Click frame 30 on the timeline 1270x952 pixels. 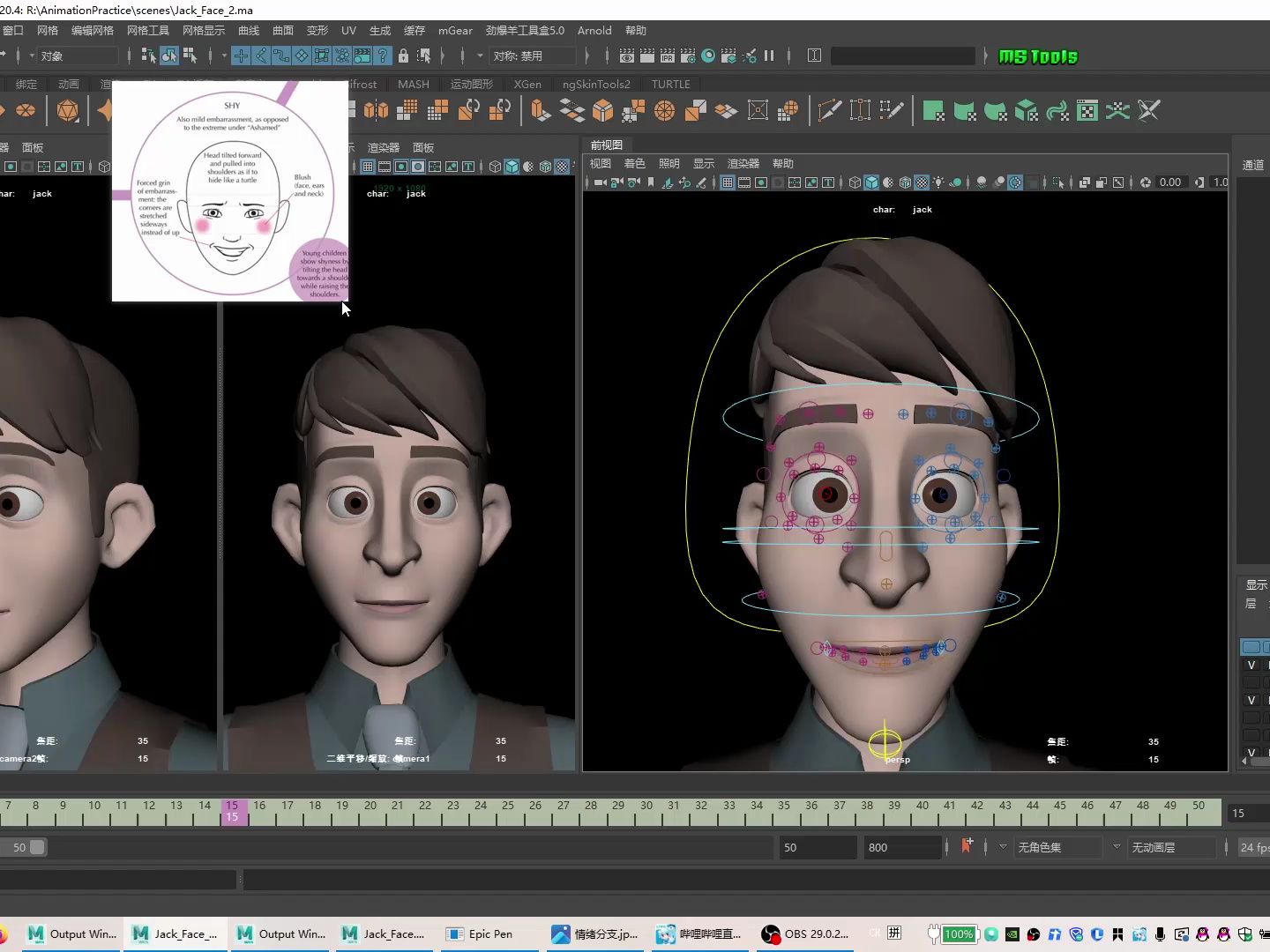646,811
